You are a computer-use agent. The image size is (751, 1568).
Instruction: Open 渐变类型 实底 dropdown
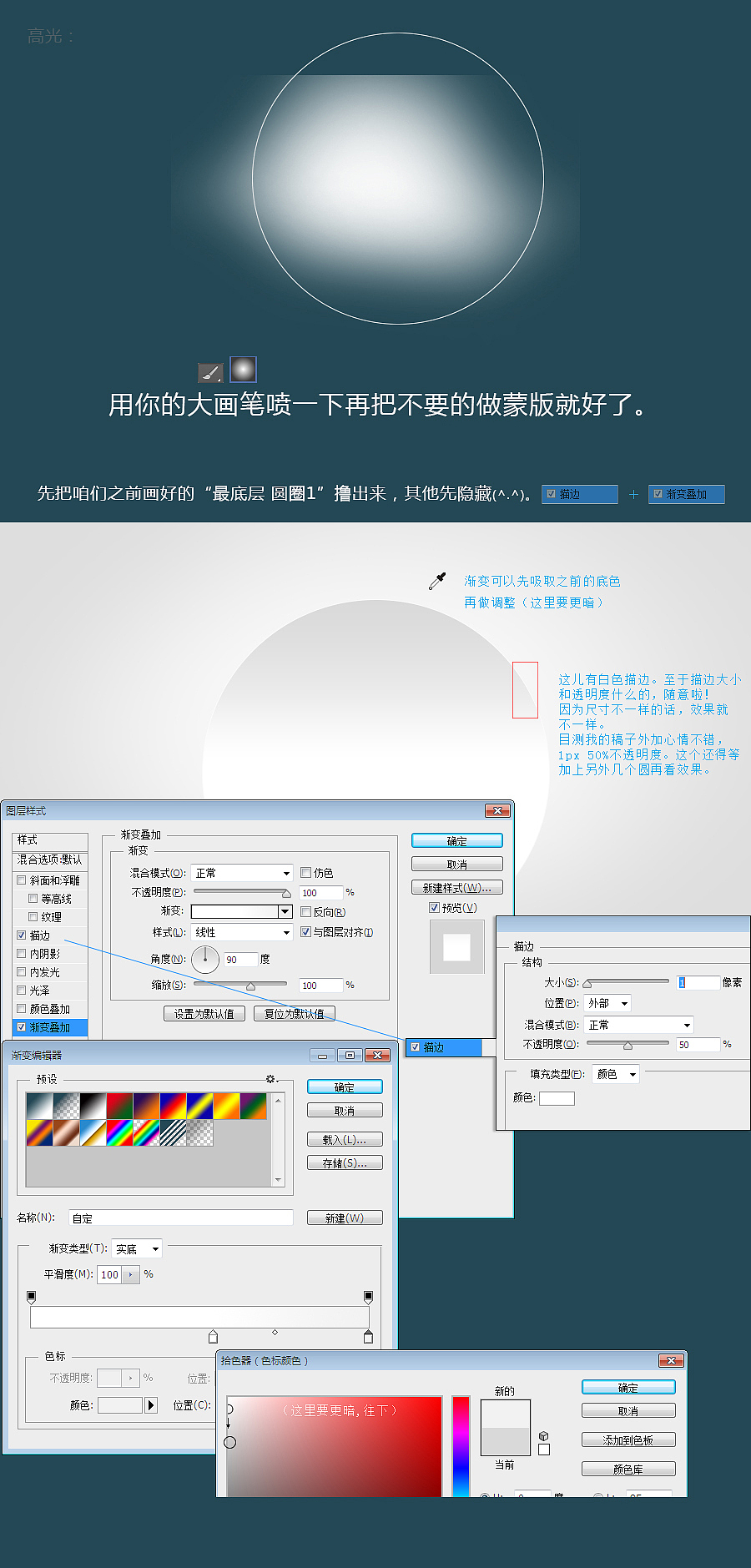pos(137,1249)
